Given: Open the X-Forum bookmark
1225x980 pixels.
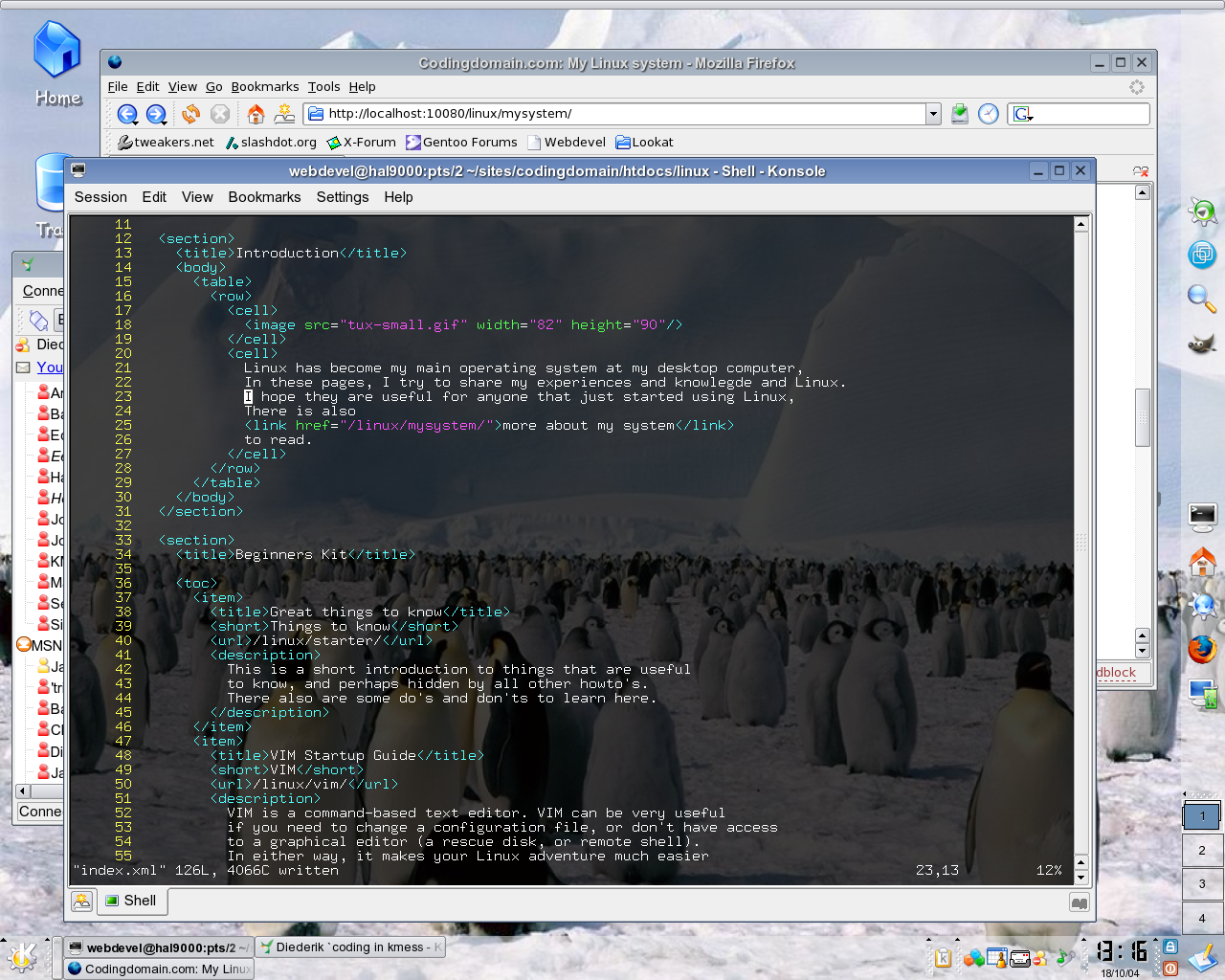Looking at the screenshot, I should 361,142.
